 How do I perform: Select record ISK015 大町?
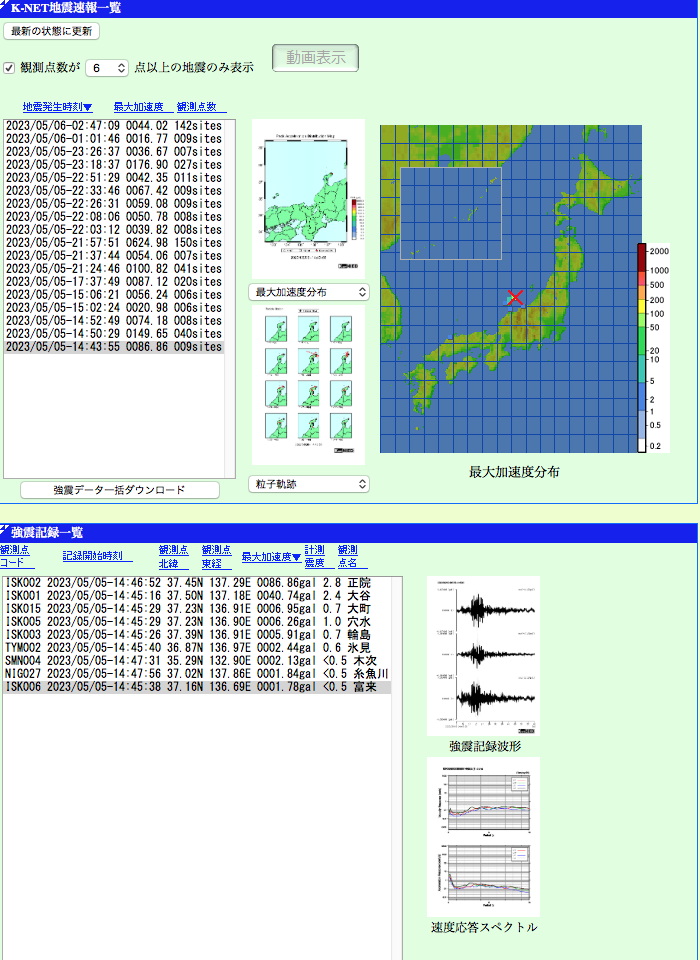(x=197, y=609)
